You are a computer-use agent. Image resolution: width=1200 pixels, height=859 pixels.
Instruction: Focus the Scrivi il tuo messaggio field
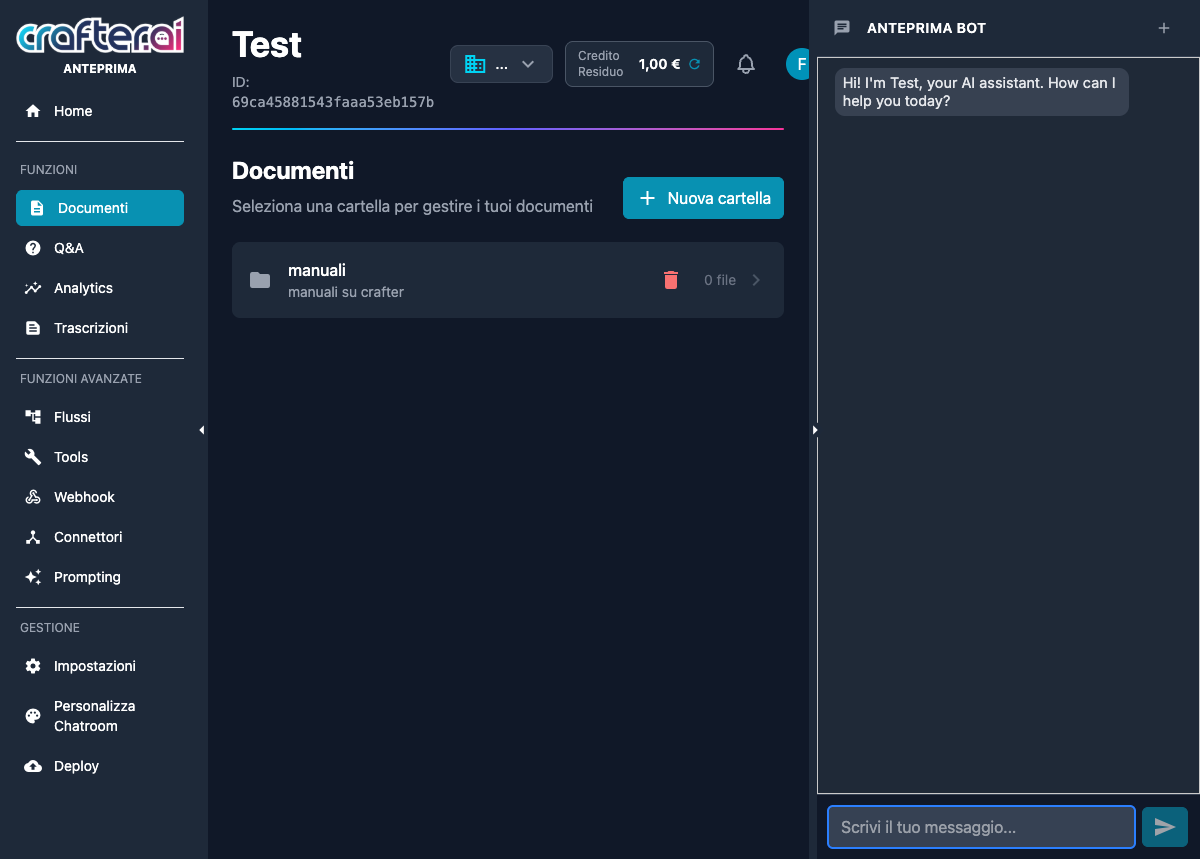pyautogui.click(x=981, y=827)
